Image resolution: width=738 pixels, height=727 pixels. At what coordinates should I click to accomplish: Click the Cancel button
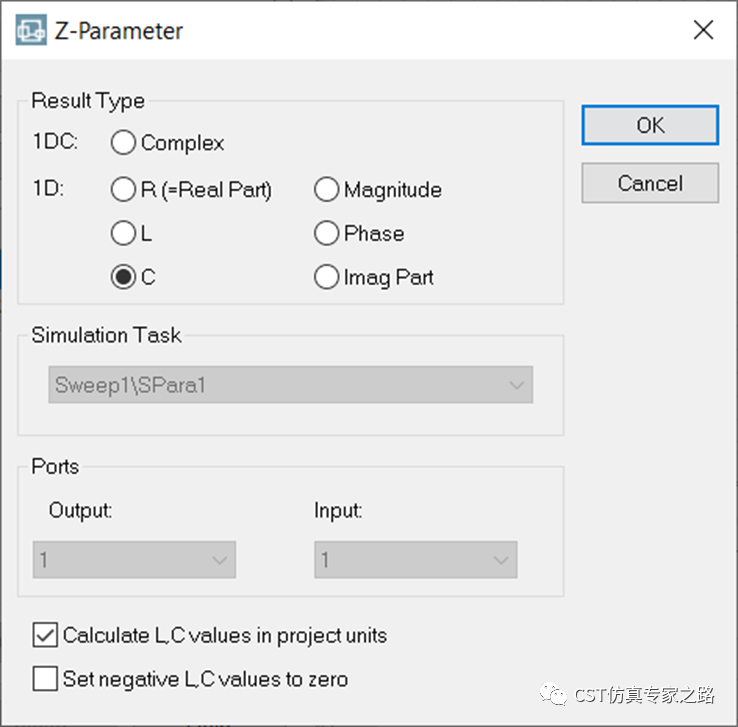[x=650, y=184]
